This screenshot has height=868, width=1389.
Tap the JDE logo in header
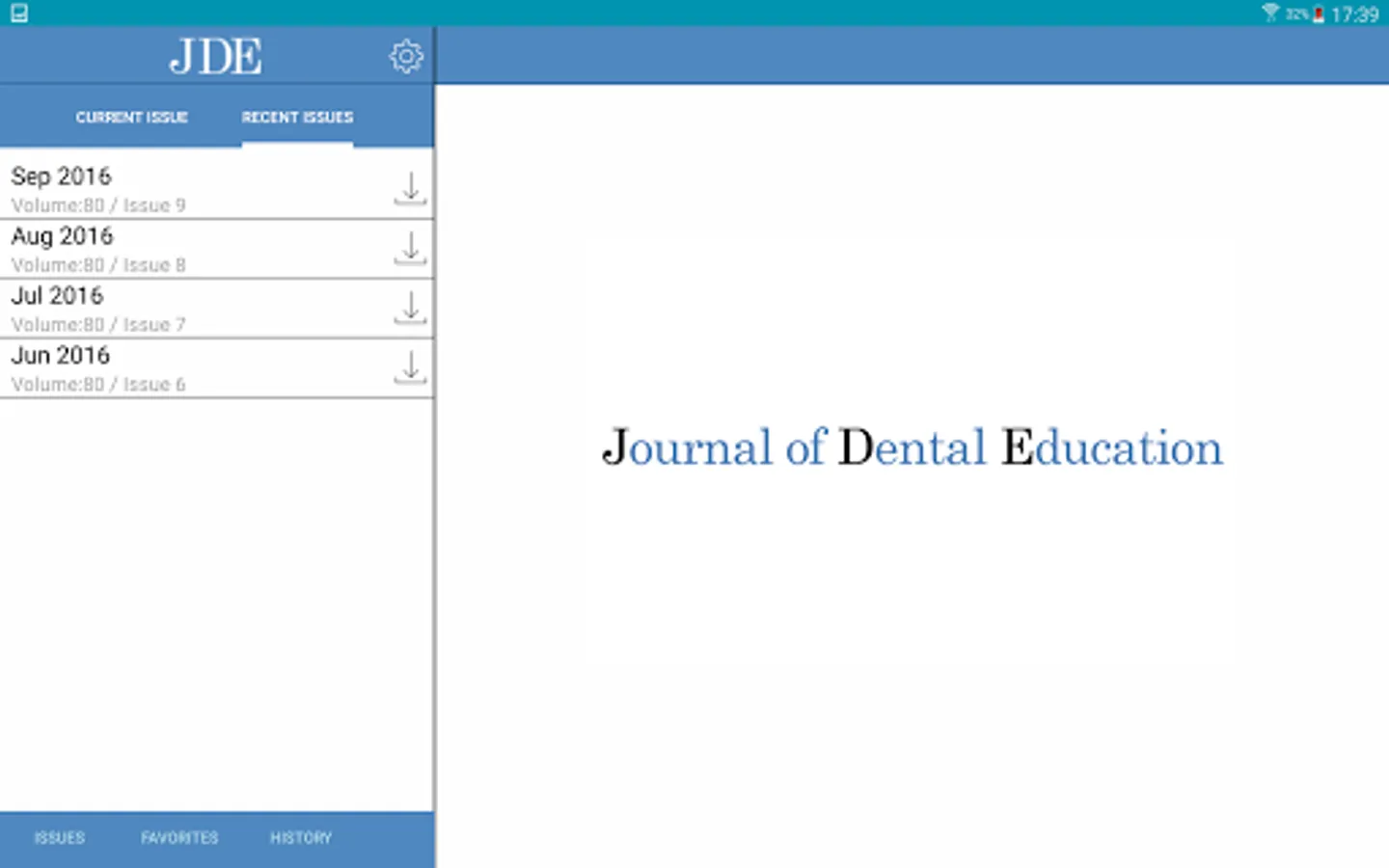pos(216,57)
